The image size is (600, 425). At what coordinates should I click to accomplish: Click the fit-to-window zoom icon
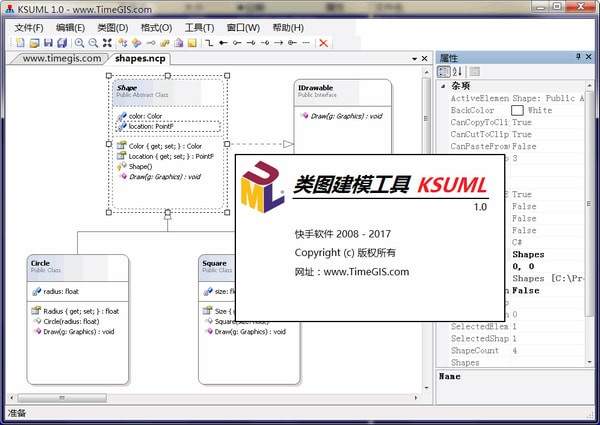[x=108, y=43]
